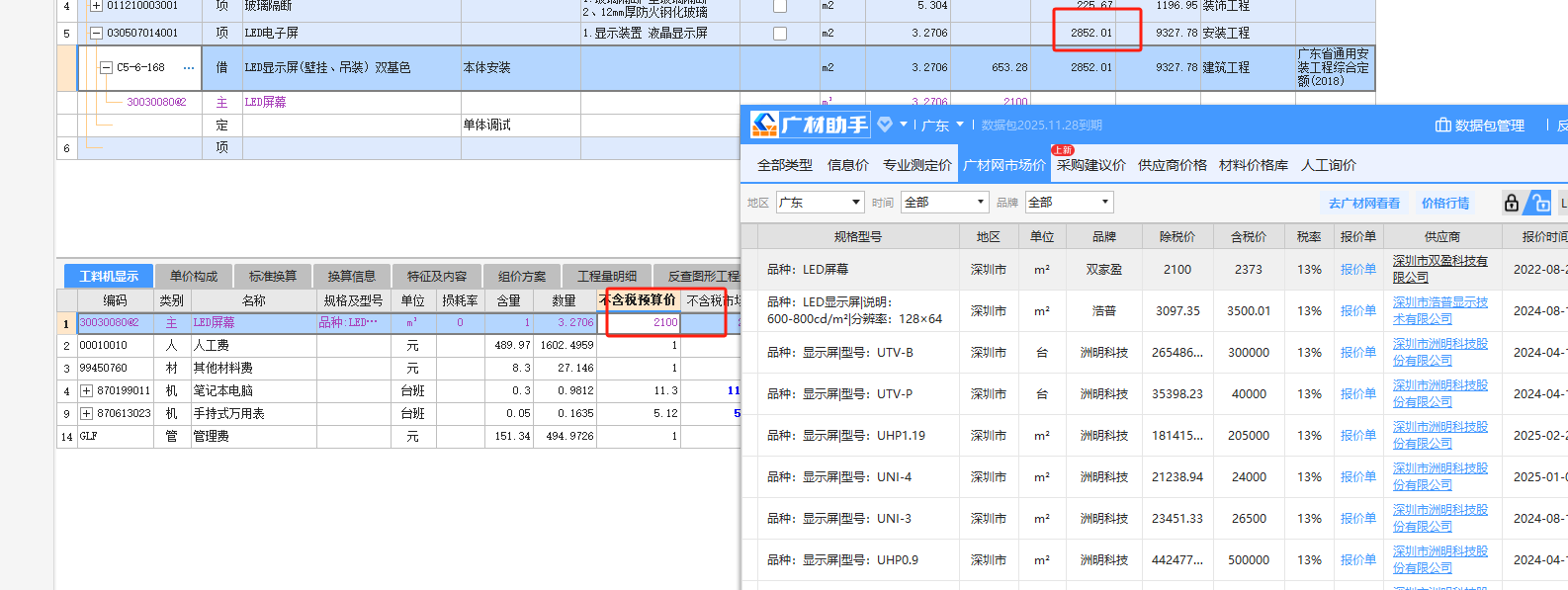Select the 管理费 GLF row
Image resolution: width=1568 pixels, height=590 pixels.
(397, 436)
